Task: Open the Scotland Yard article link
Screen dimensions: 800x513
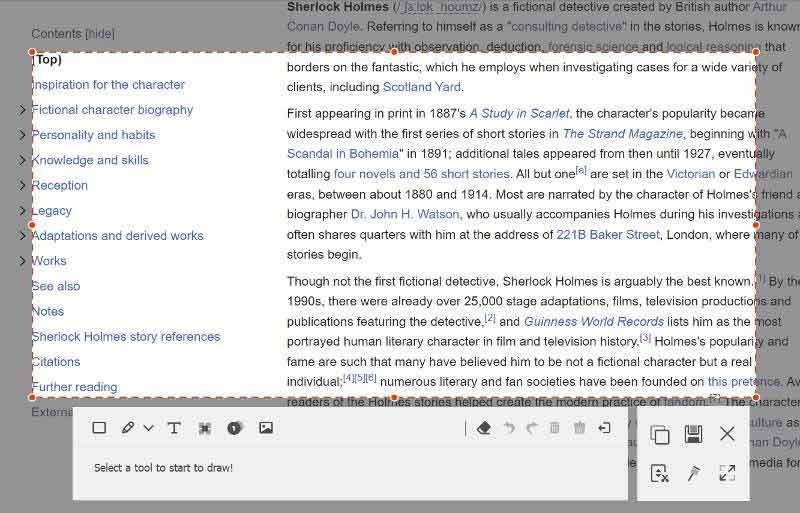Action: [422, 87]
